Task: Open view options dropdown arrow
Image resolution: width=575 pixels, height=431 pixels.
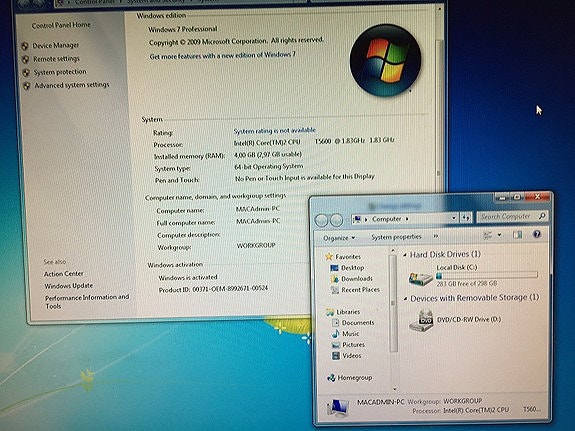Action: tap(499, 235)
